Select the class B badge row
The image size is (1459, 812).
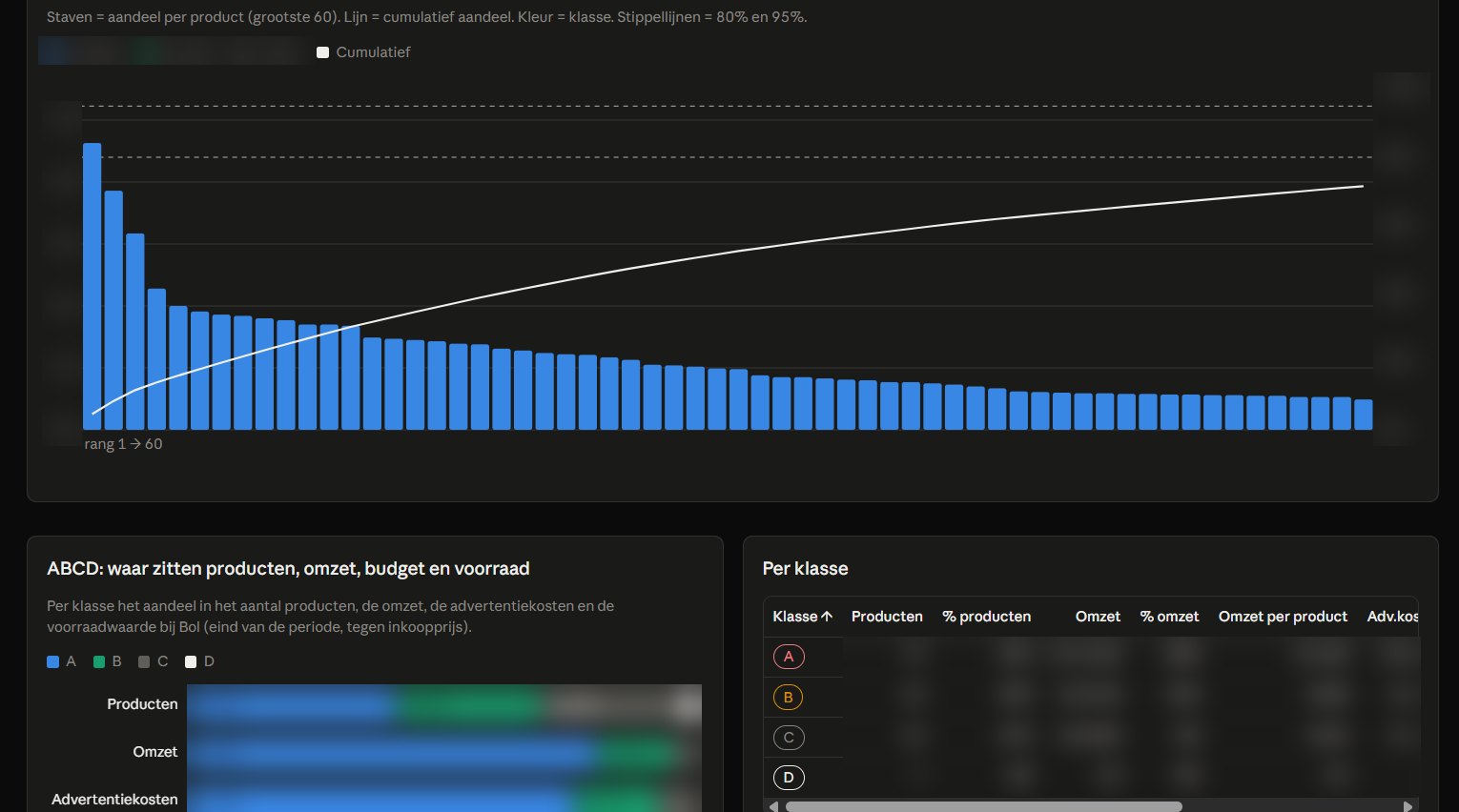pos(789,698)
